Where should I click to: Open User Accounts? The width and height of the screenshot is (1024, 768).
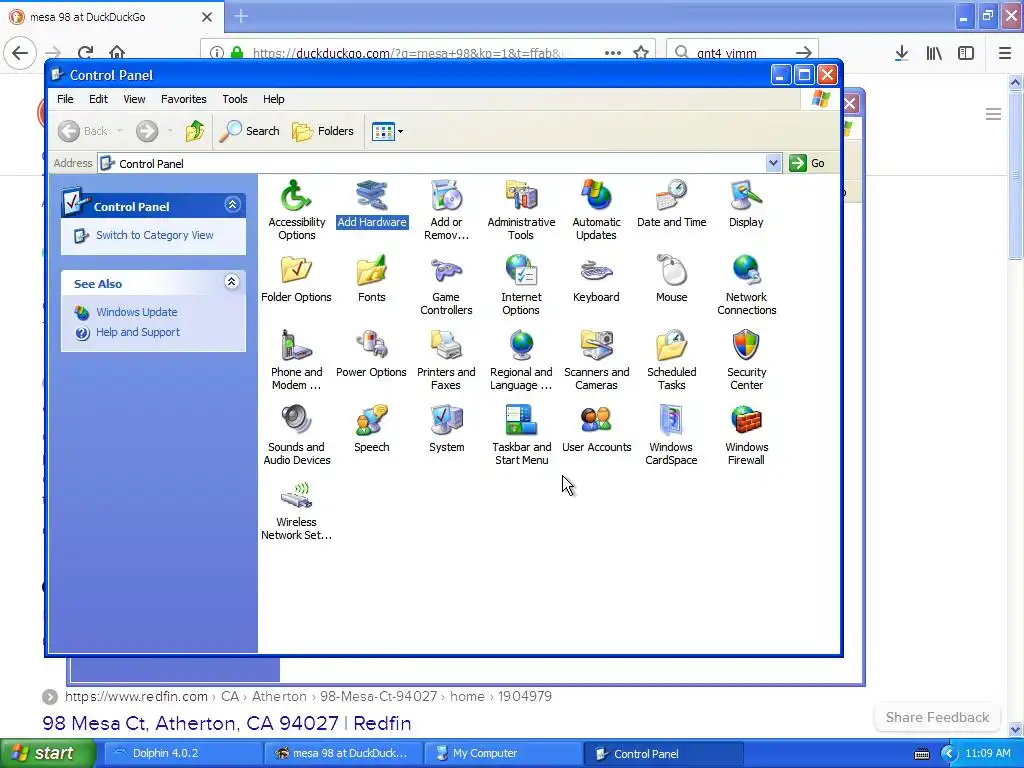point(596,429)
